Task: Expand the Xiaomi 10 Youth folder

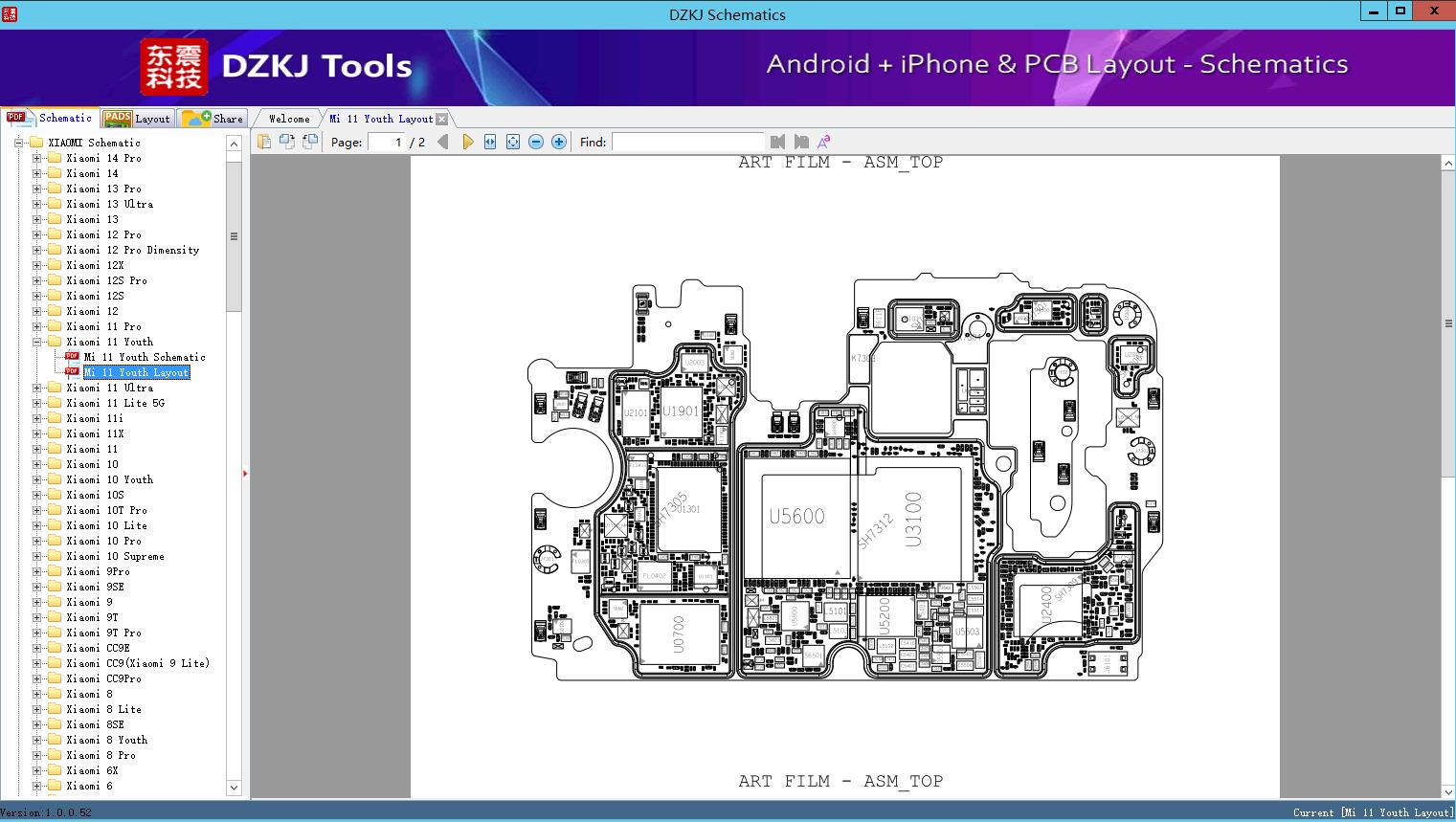Action: coord(36,479)
